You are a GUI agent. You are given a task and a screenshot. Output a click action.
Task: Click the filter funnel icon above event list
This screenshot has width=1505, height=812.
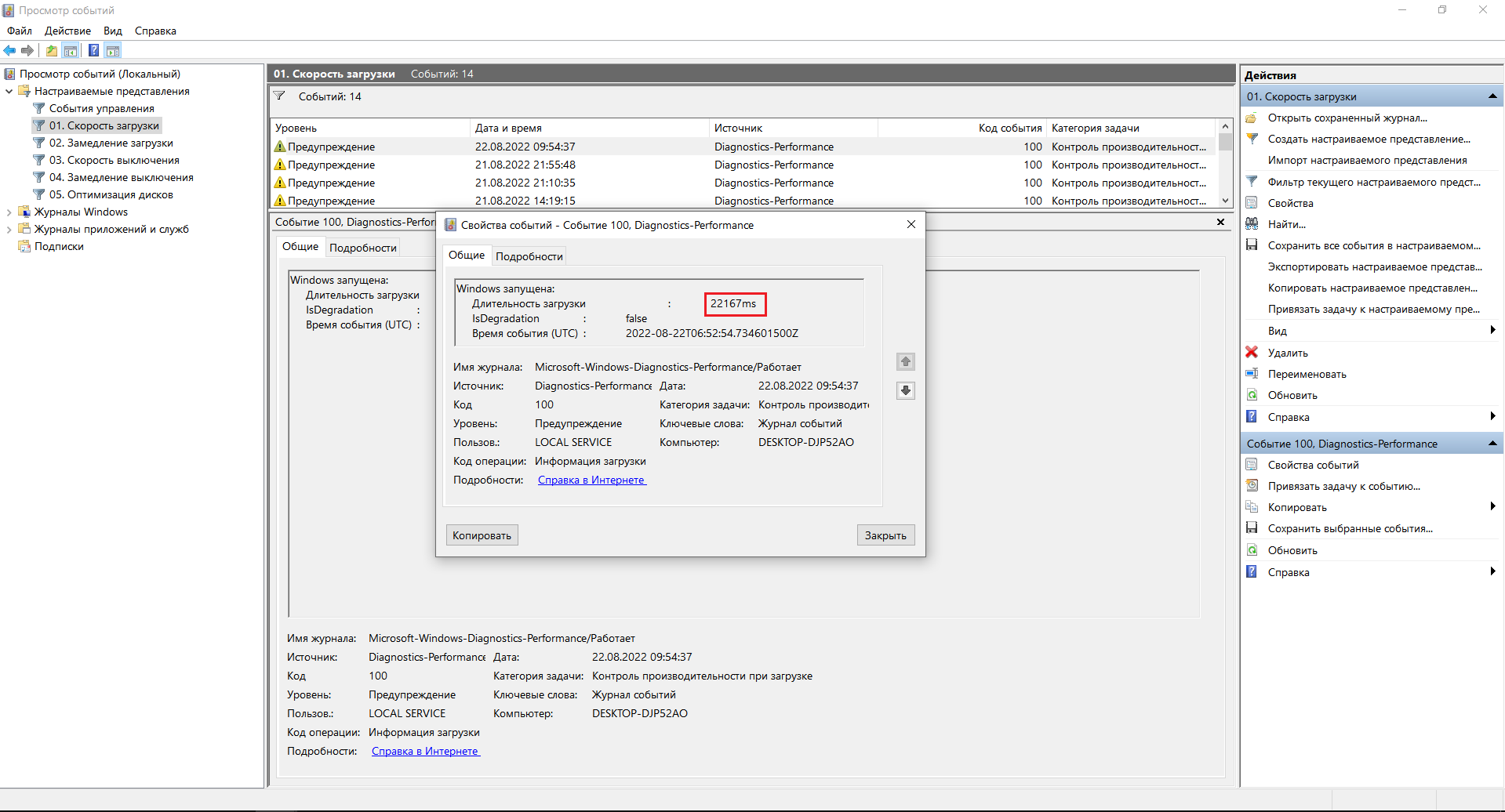point(279,96)
